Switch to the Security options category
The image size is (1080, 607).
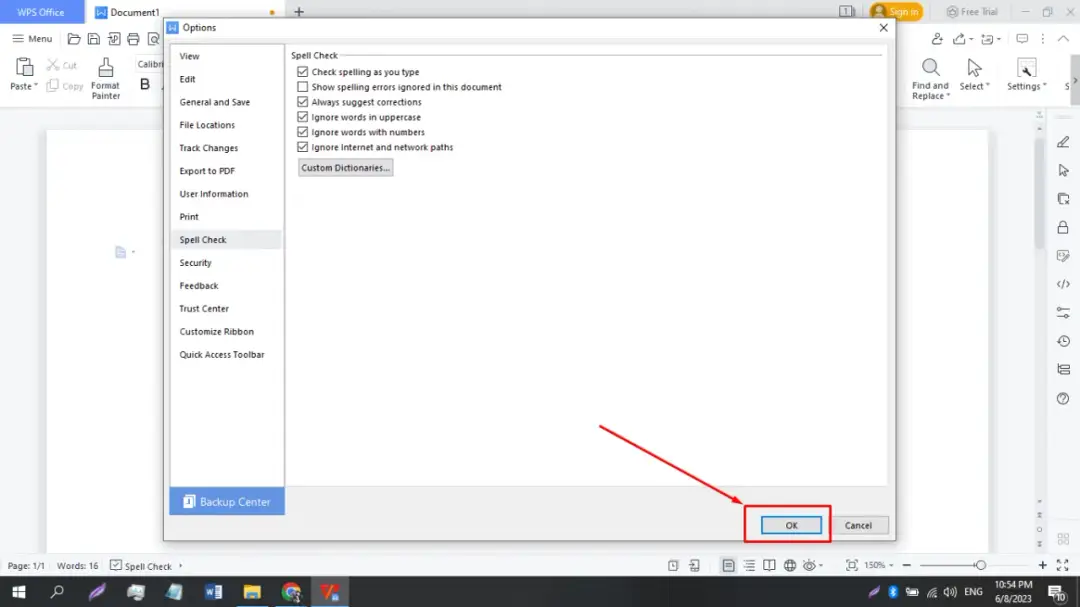[x=196, y=263]
